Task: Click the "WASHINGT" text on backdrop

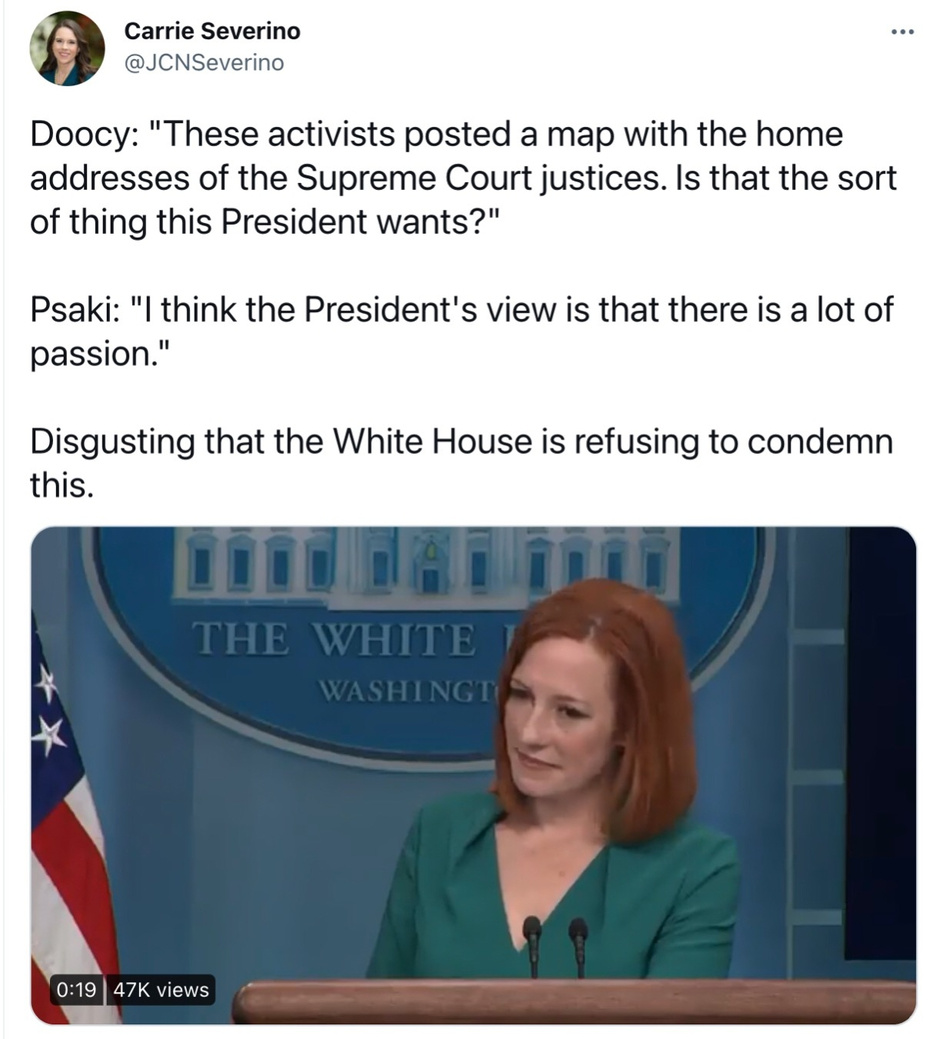Action: (407, 692)
